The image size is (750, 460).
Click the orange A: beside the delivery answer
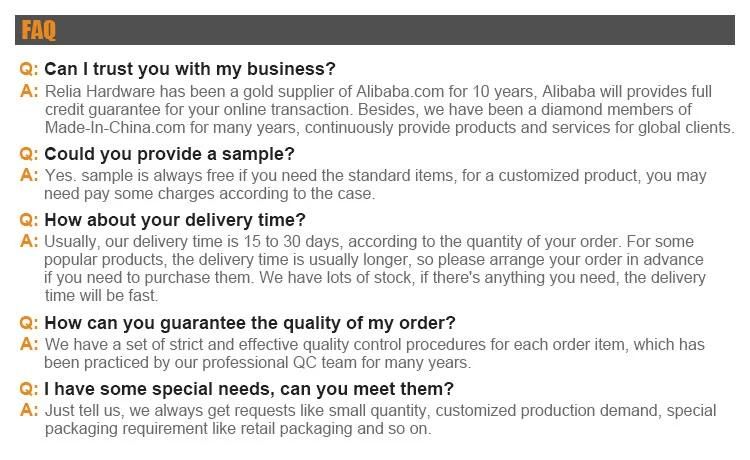point(29,241)
